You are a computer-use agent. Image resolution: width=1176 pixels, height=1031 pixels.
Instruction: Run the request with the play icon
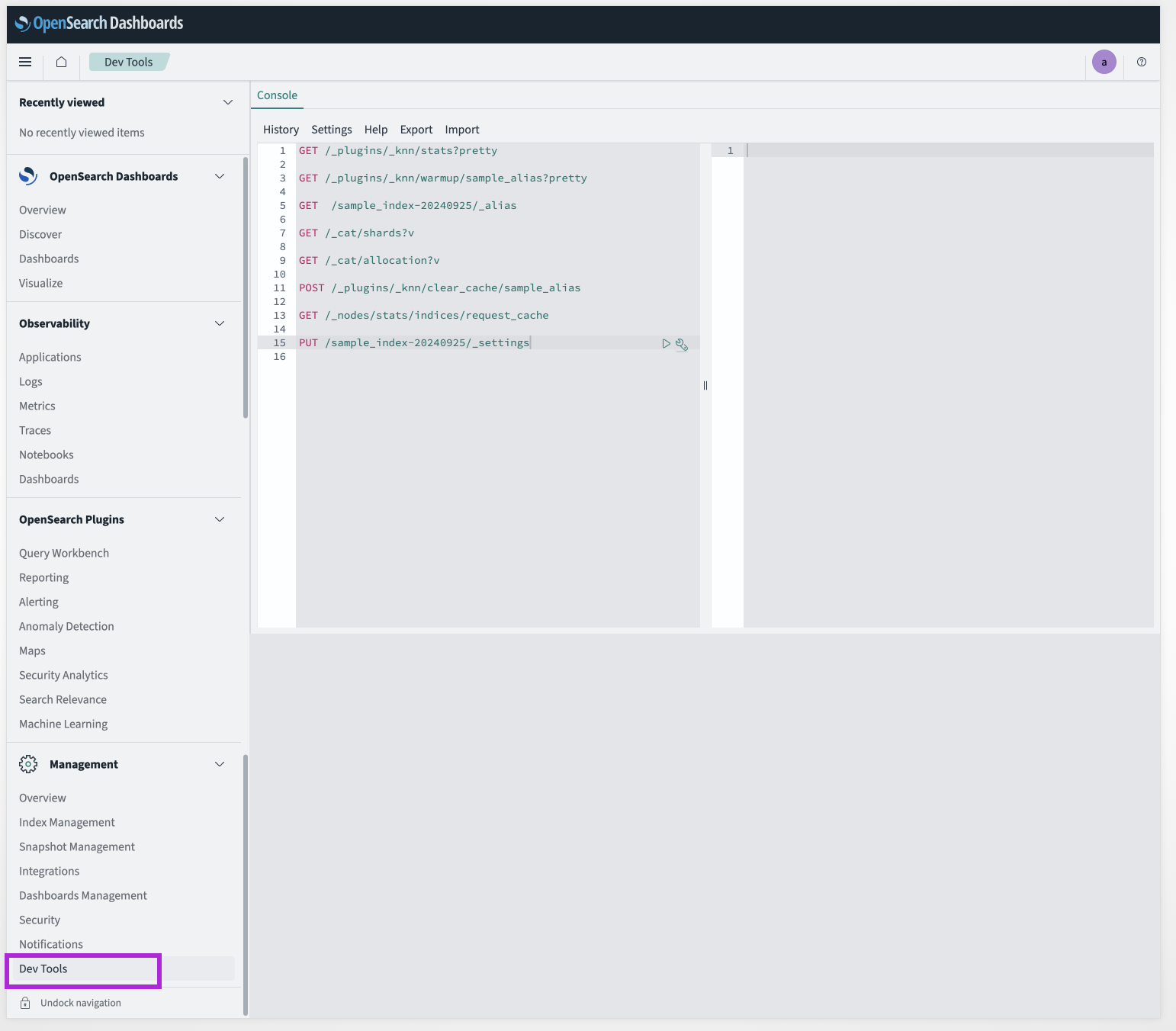coord(666,343)
